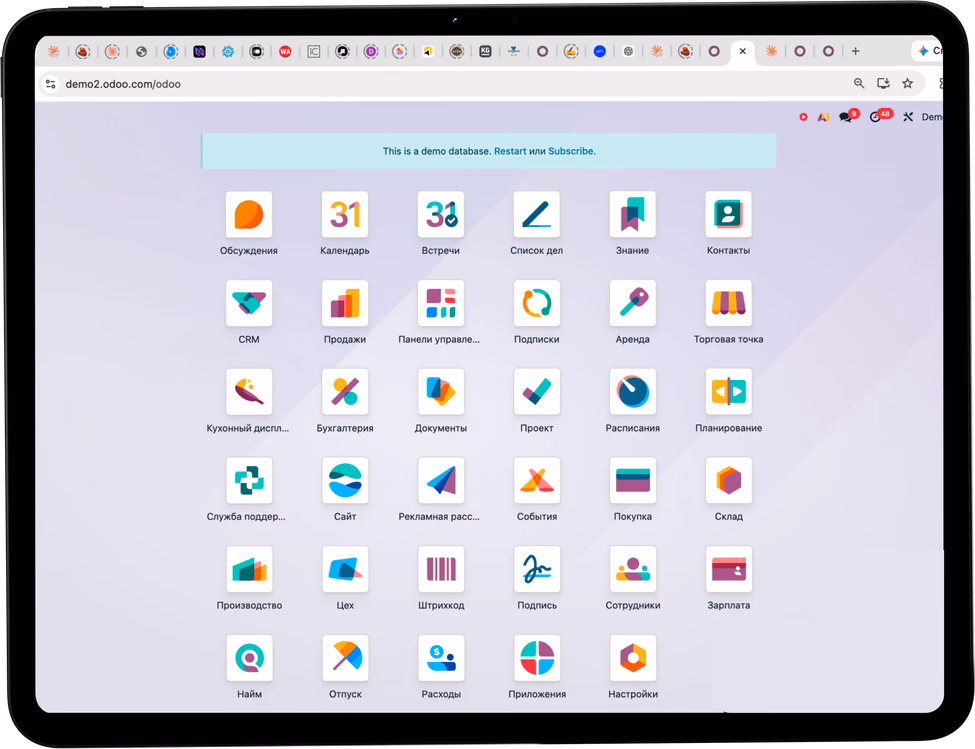Screen dimensions: 975x749
Task: Open the Служба поддержки app
Action: (249, 480)
